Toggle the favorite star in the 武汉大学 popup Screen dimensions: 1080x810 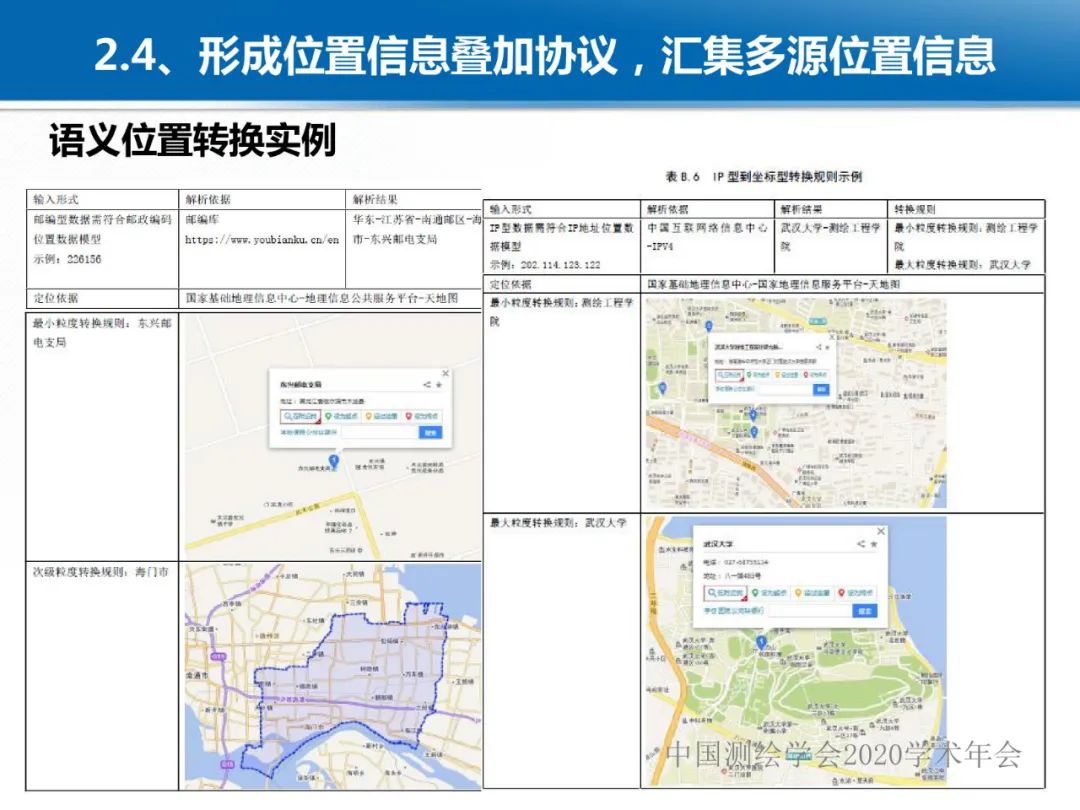(x=874, y=544)
